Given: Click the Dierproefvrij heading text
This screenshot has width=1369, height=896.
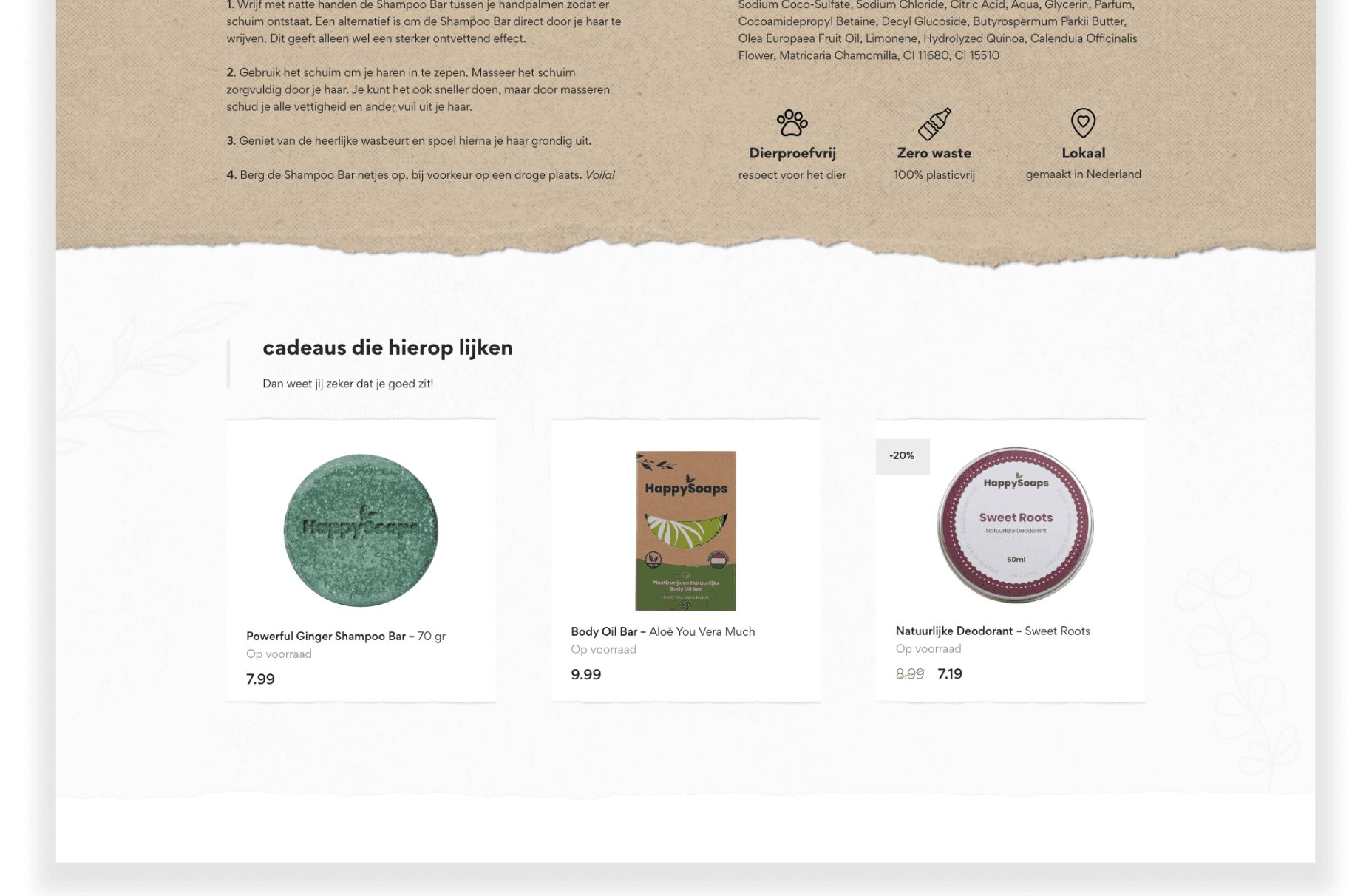Looking at the screenshot, I should coord(792,153).
